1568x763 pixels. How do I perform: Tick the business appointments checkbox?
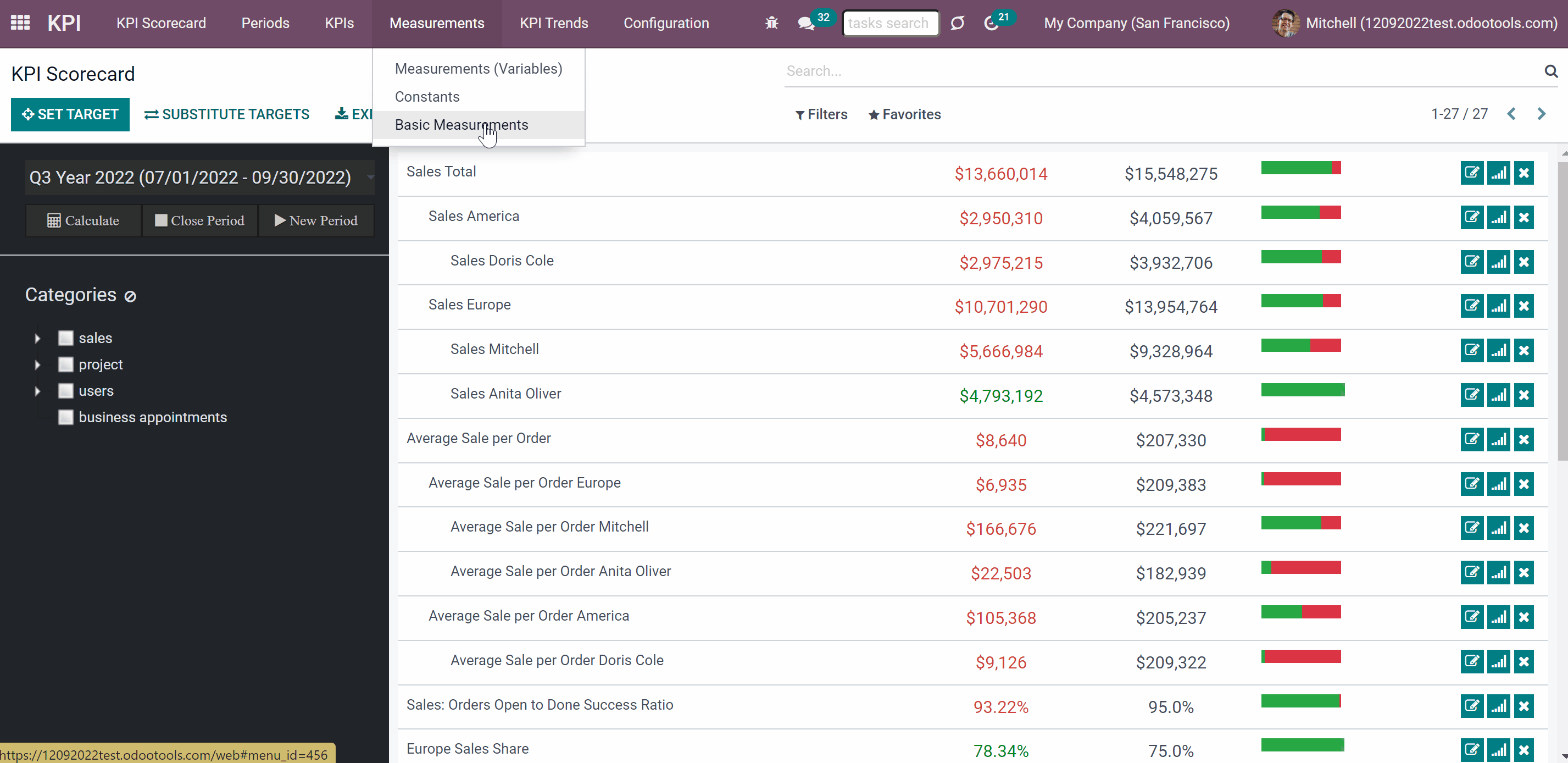tap(66, 417)
